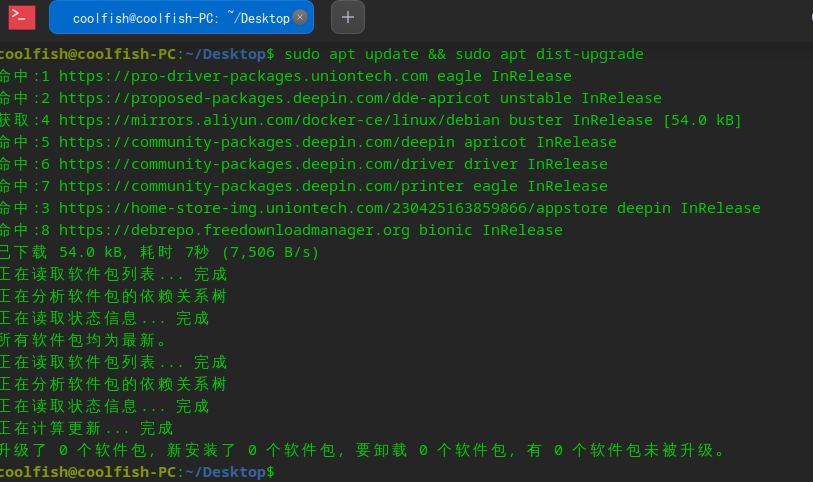Click the community-packages.deepin.com/deepin URL
The image size is (813, 482).
257,142
